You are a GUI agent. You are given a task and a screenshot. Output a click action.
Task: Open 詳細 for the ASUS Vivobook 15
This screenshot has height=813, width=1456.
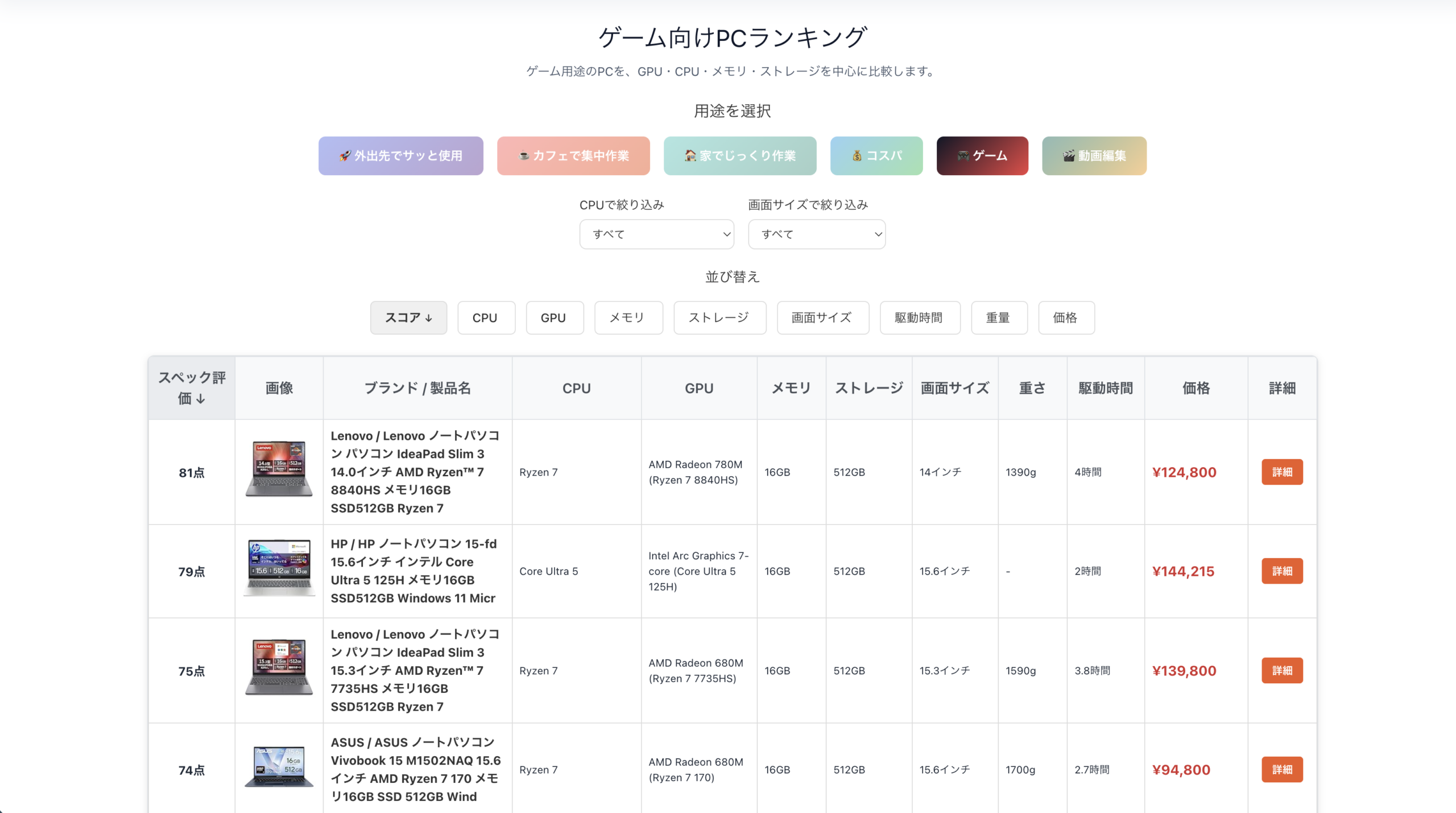(x=1282, y=769)
